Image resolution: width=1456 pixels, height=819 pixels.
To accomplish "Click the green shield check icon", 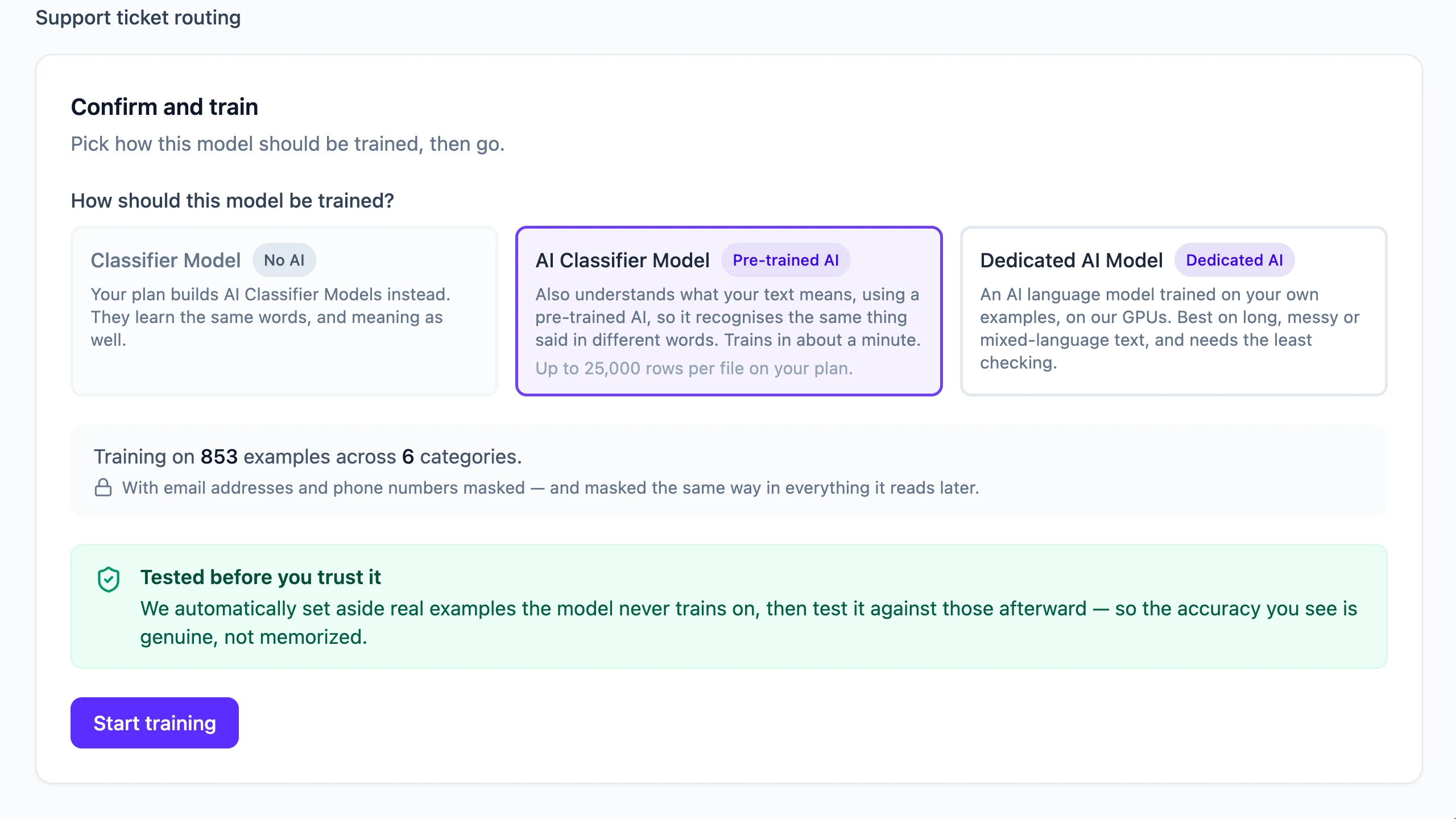I will tap(108, 579).
